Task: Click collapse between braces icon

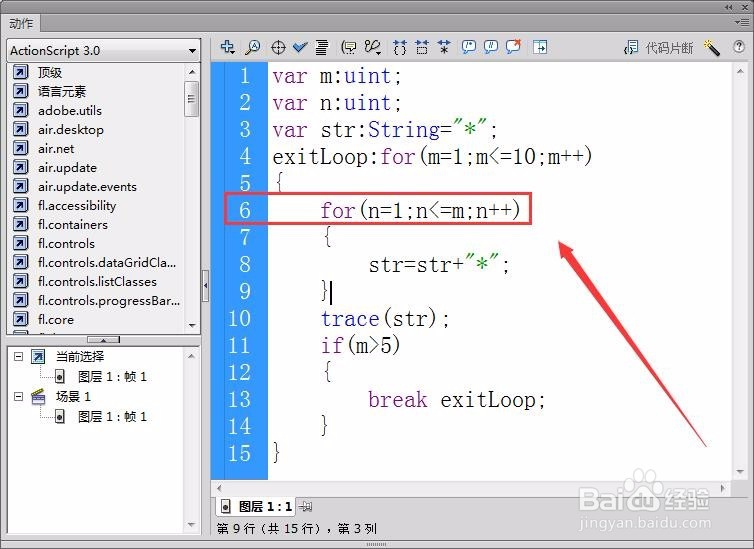Action: tap(400, 47)
